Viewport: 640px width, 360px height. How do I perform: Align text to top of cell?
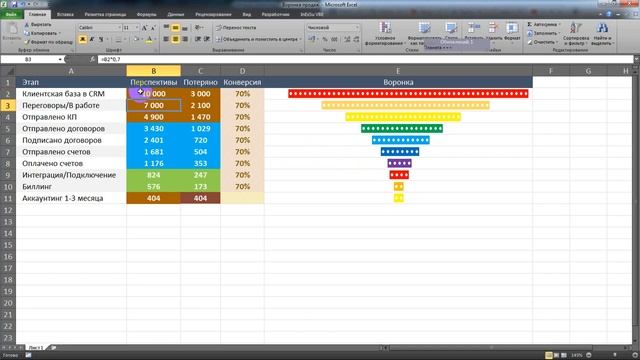point(166,28)
